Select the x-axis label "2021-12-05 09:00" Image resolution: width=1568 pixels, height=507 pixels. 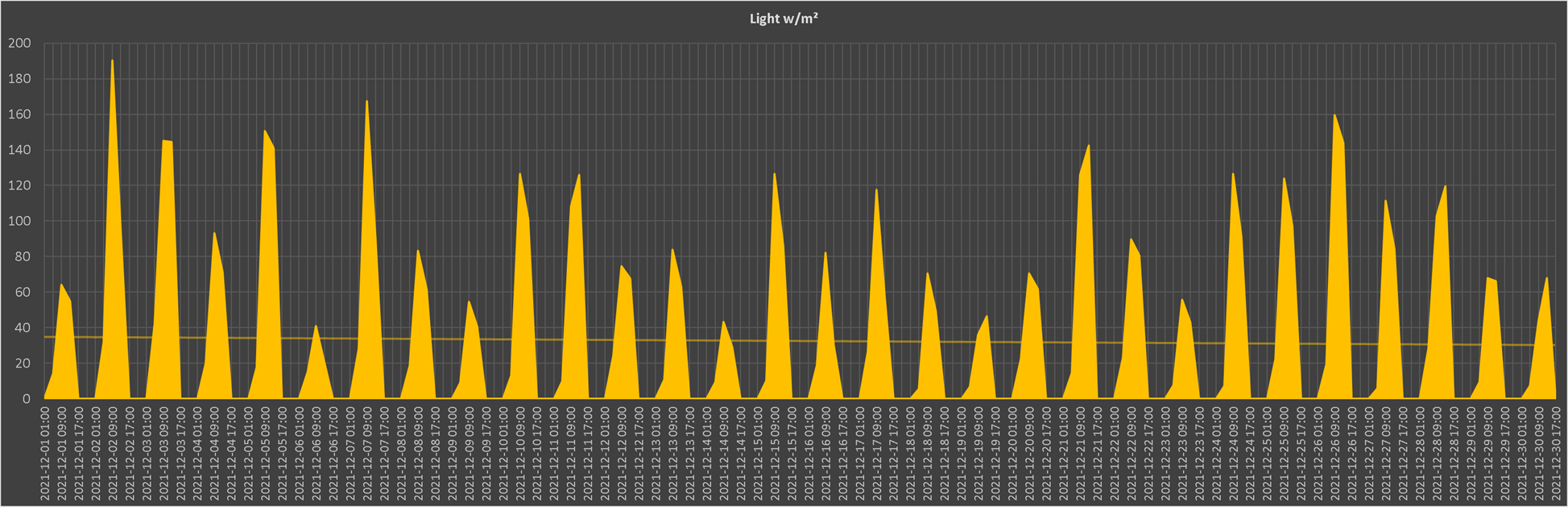pyautogui.click(x=266, y=453)
